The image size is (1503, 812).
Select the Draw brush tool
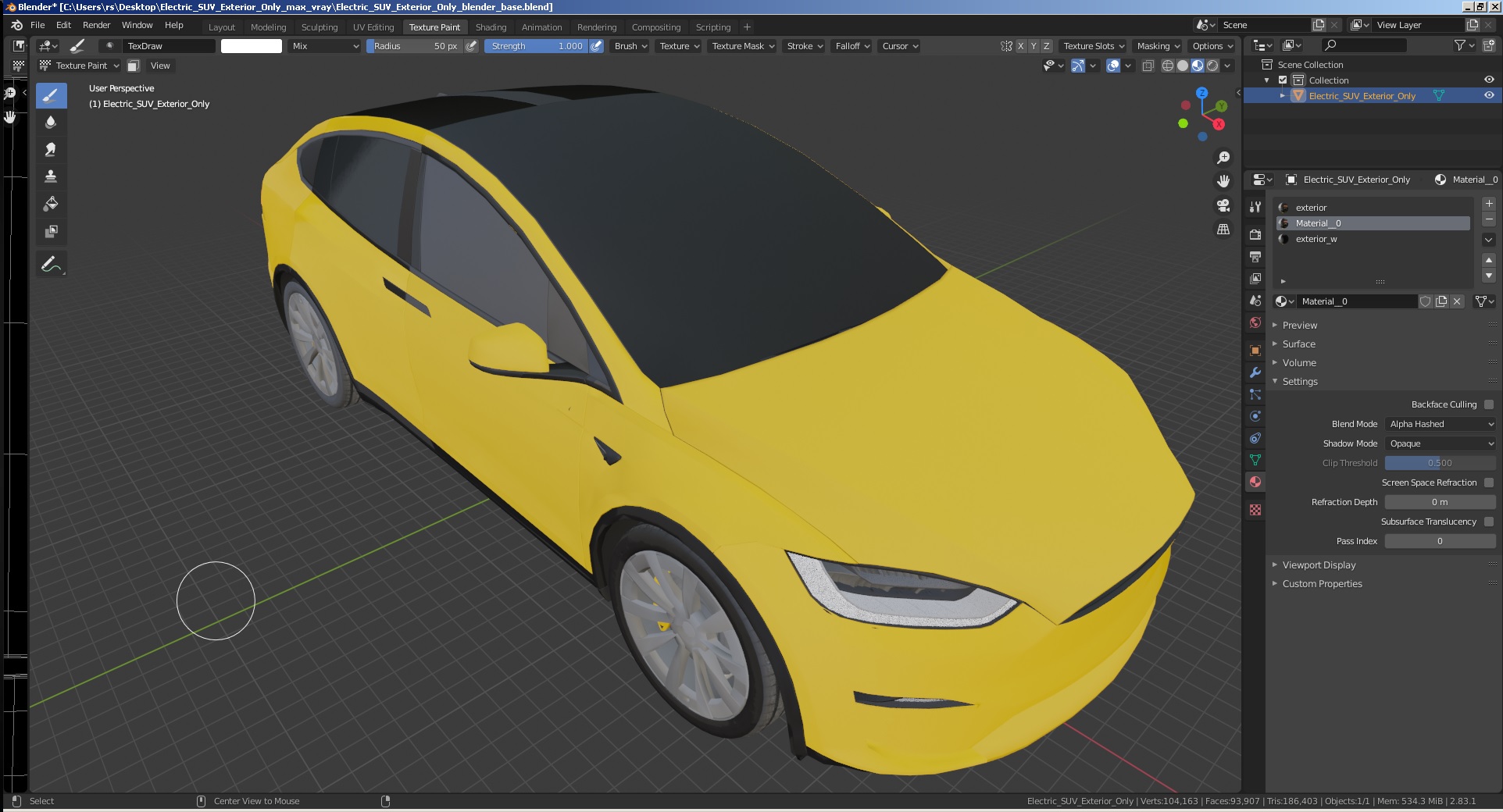pyautogui.click(x=51, y=96)
